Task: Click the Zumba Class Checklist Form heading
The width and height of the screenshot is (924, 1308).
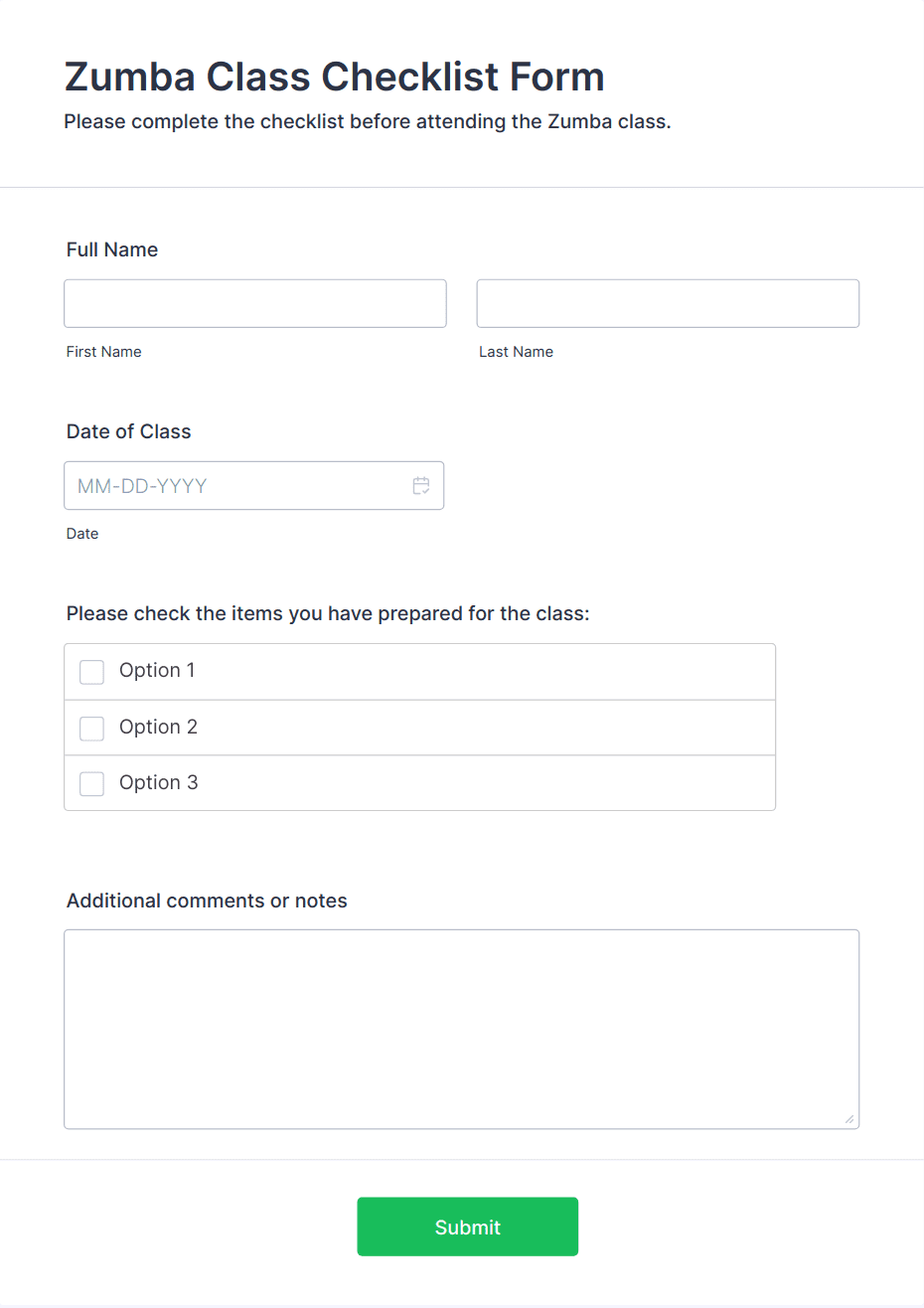Action: pos(334,77)
